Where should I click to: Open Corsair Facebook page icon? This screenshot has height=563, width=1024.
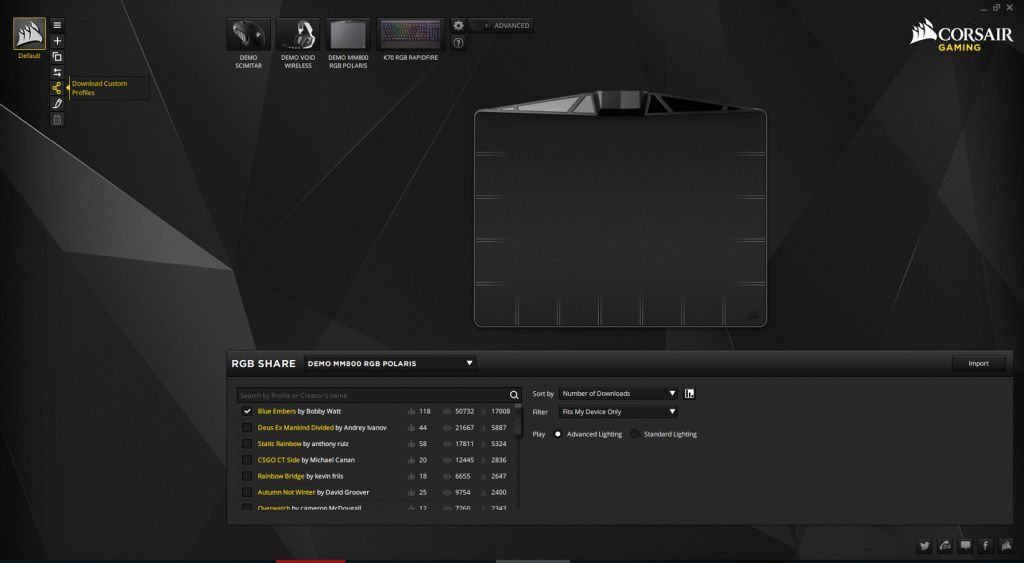[985, 545]
